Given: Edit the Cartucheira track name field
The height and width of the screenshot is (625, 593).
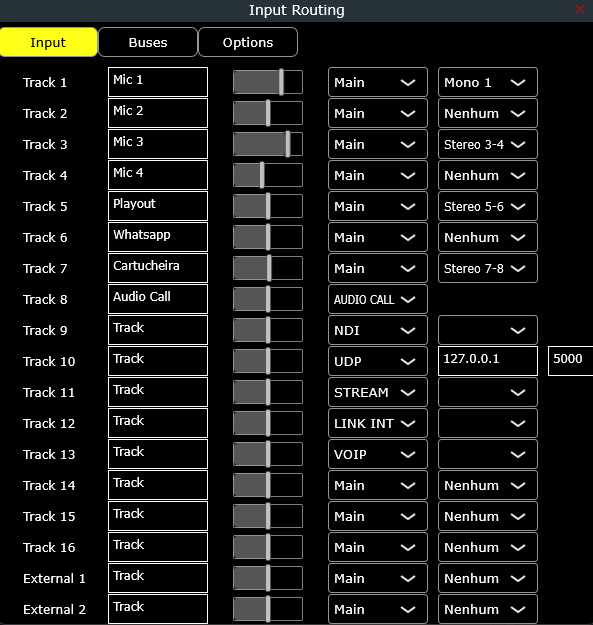Looking at the screenshot, I should (x=158, y=268).
